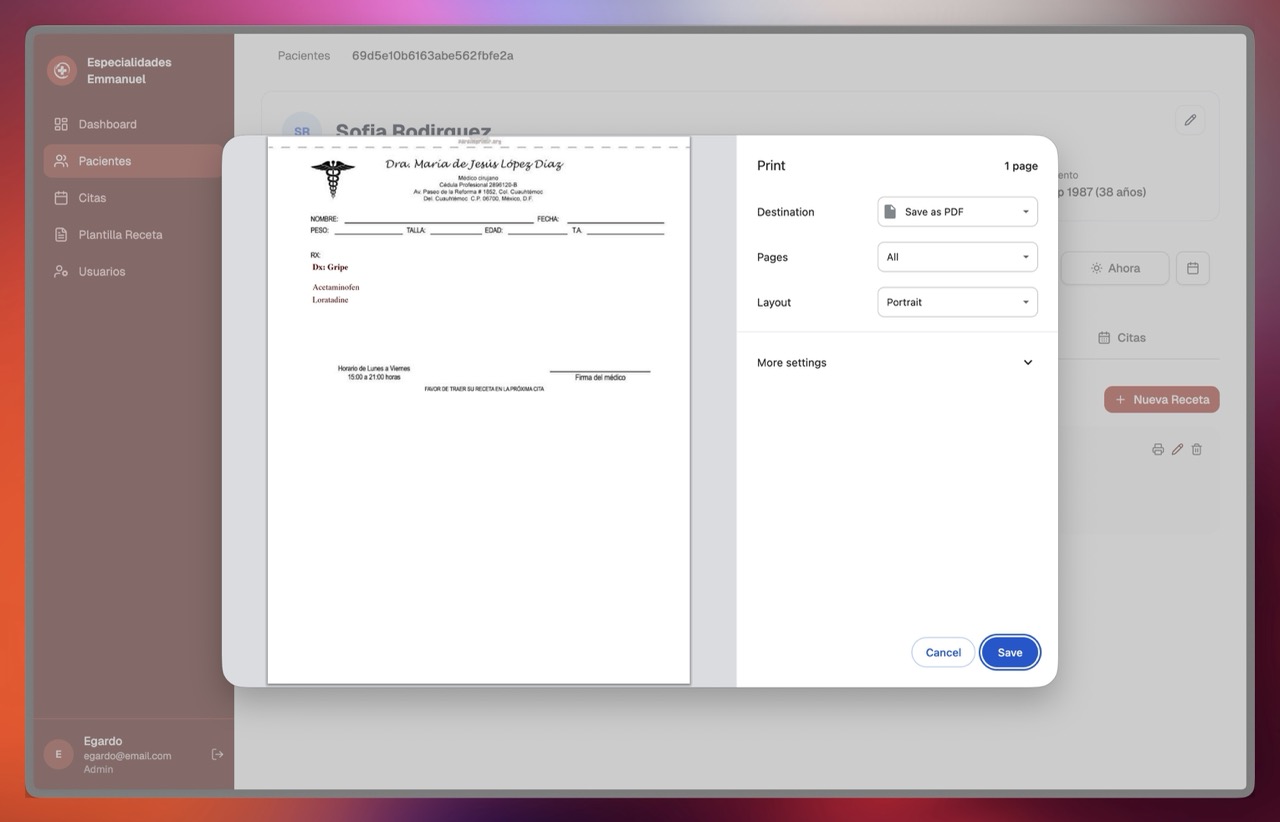Viewport: 1280px width, 822px height.
Task: Click the prescription page preview thumbnail
Action: click(x=478, y=410)
